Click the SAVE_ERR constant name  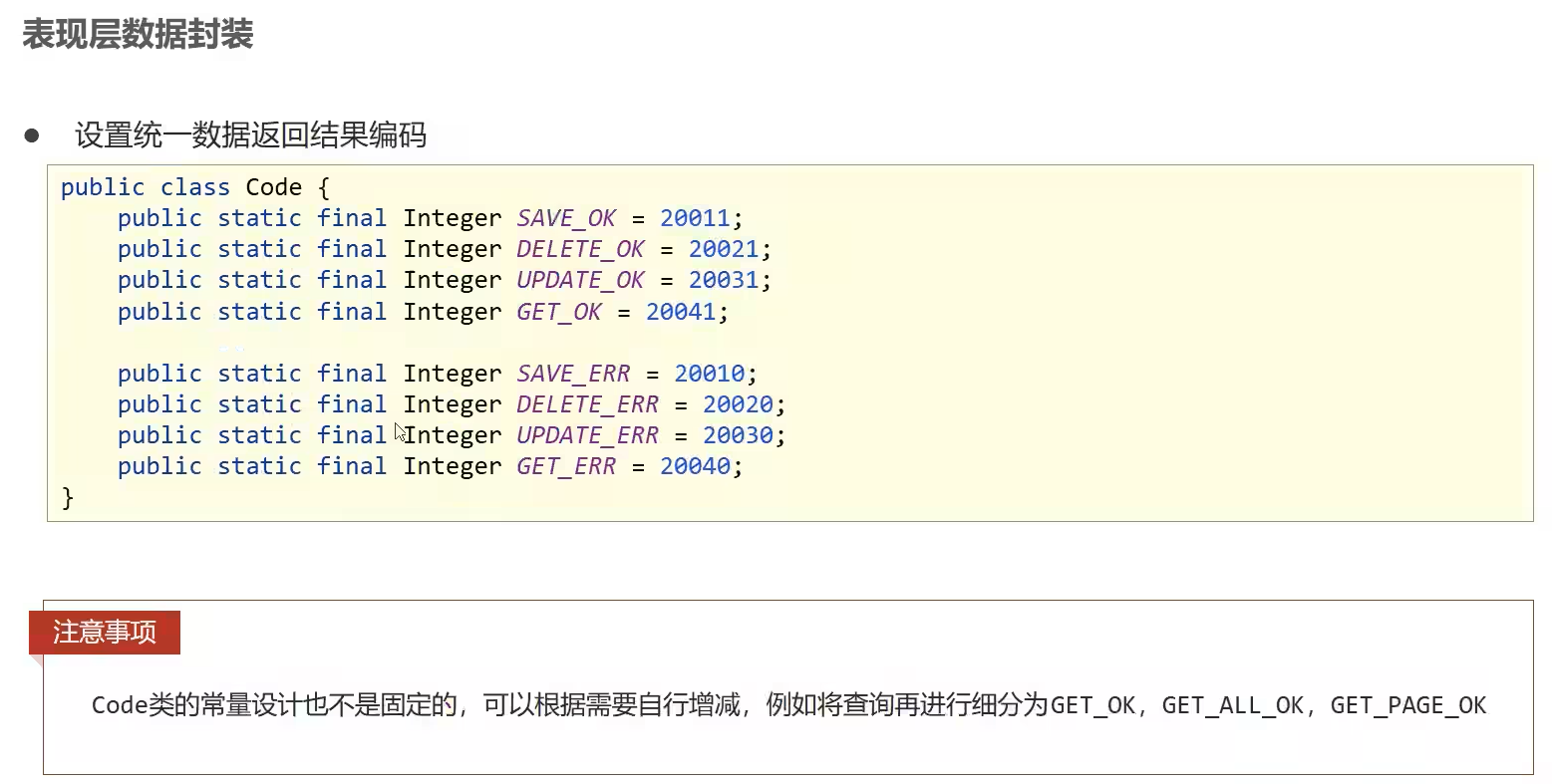point(573,374)
